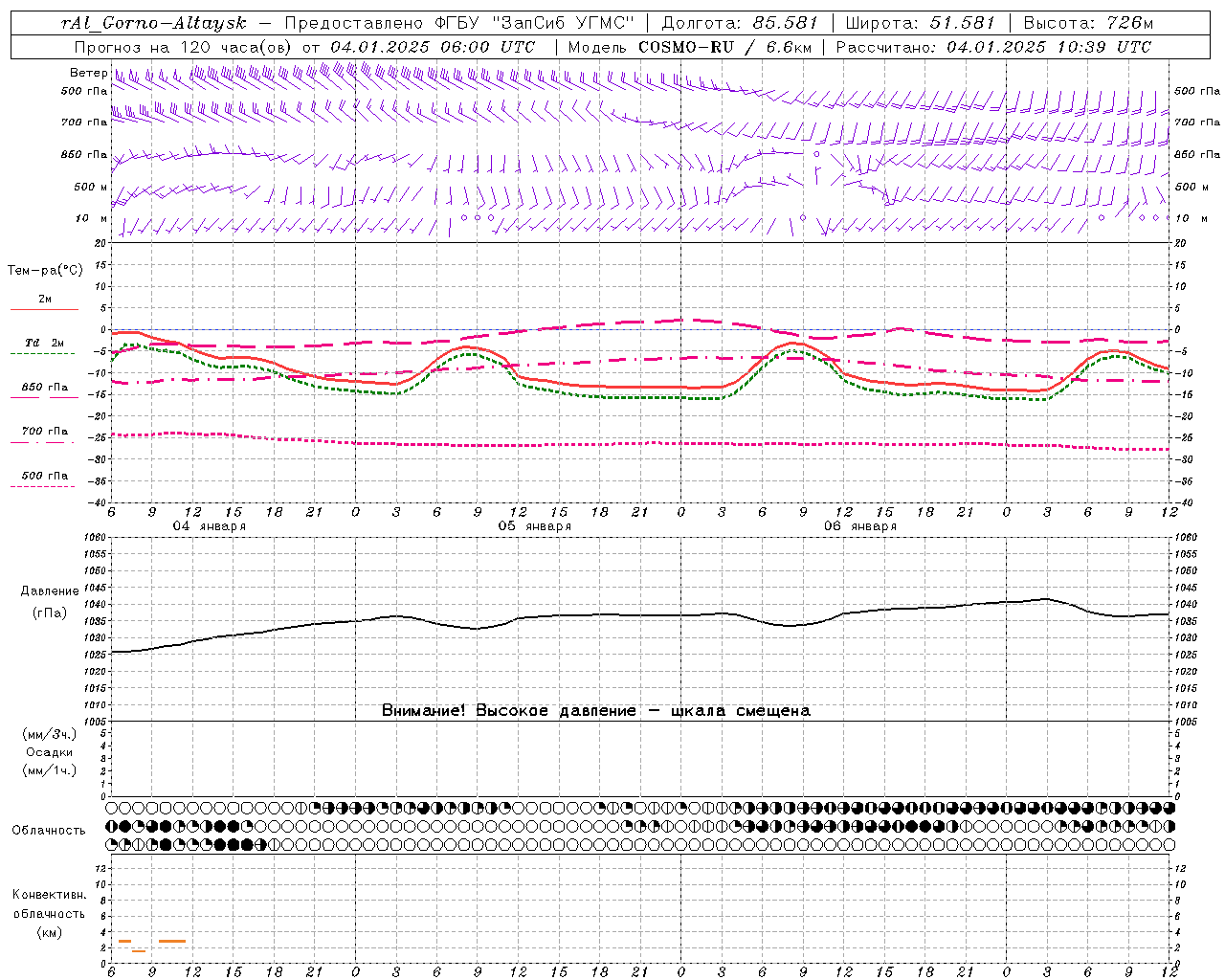The width and height of the screenshot is (1225, 980).
Task: Click the Ветер wind section label
Action: click(88, 73)
